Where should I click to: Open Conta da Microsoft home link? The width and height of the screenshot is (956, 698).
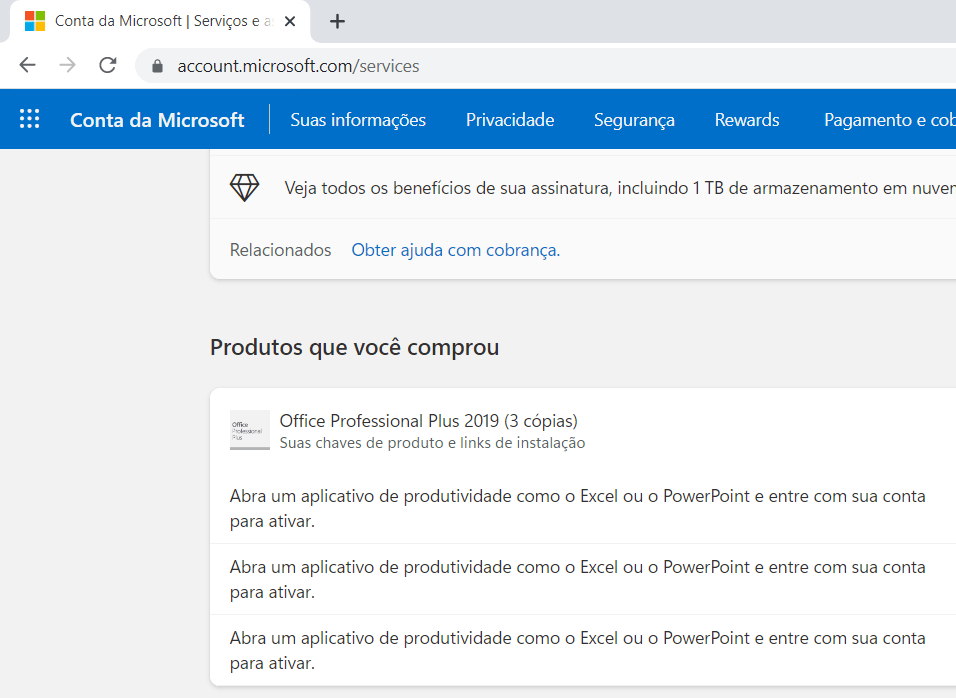(x=157, y=119)
